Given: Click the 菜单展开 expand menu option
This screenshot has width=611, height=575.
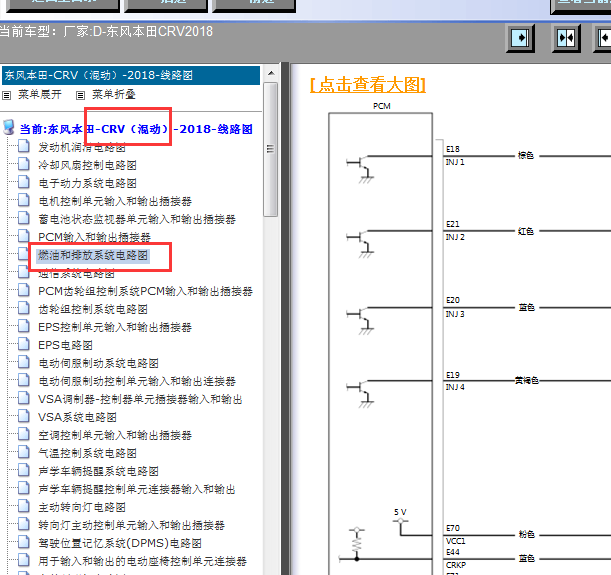Looking at the screenshot, I should click(40, 94).
